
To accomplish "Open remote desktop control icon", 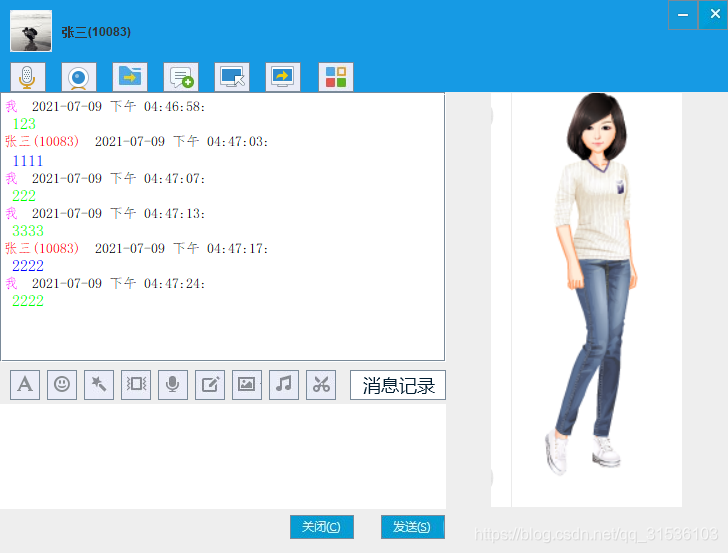I will (232, 77).
